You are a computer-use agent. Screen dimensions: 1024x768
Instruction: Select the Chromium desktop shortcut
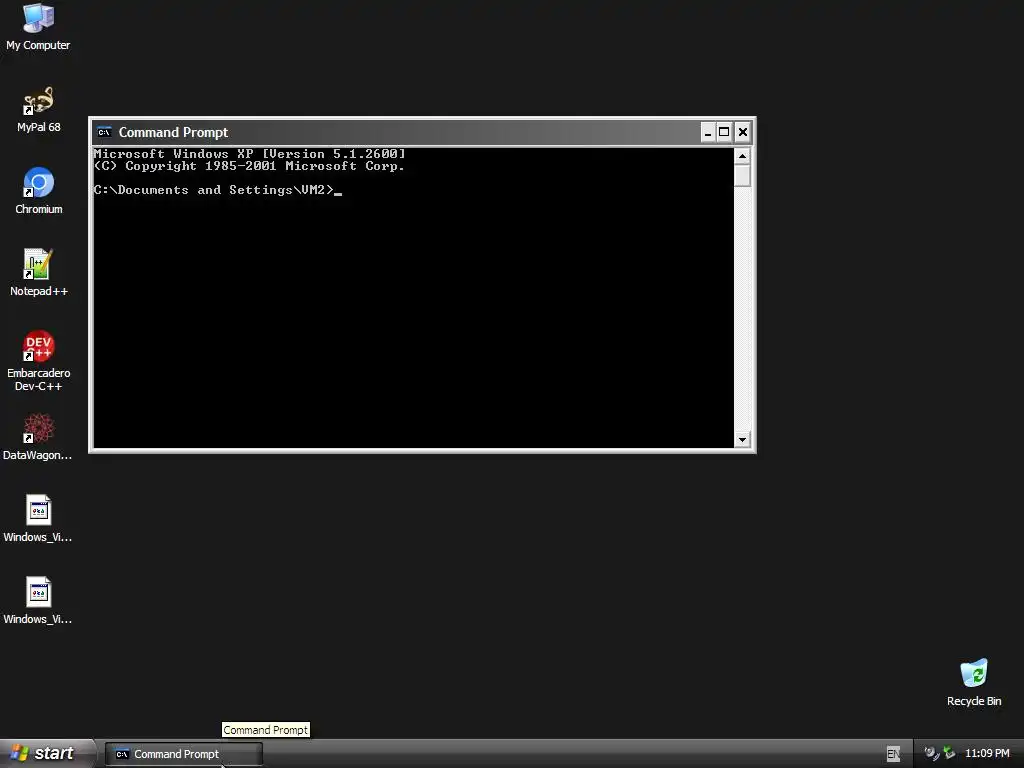(x=38, y=191)
